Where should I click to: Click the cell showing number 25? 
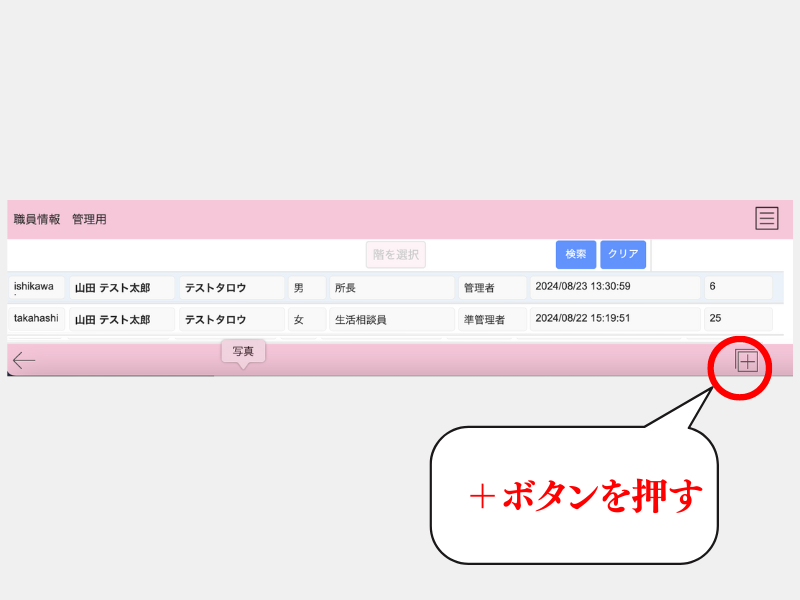click(x=738, y=319)
